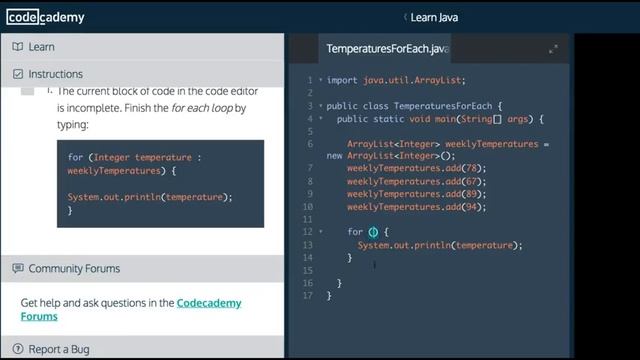Collapse the Community Forums section
This screenshot has height=360, width=640.
(142, 268)
